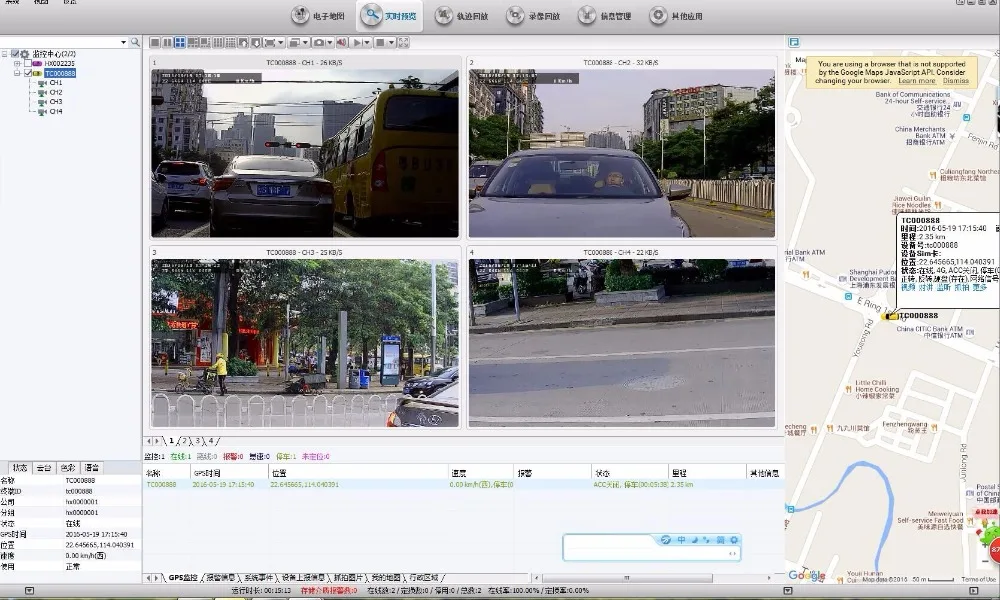Select the nine-window grid layout

[218, 43]
